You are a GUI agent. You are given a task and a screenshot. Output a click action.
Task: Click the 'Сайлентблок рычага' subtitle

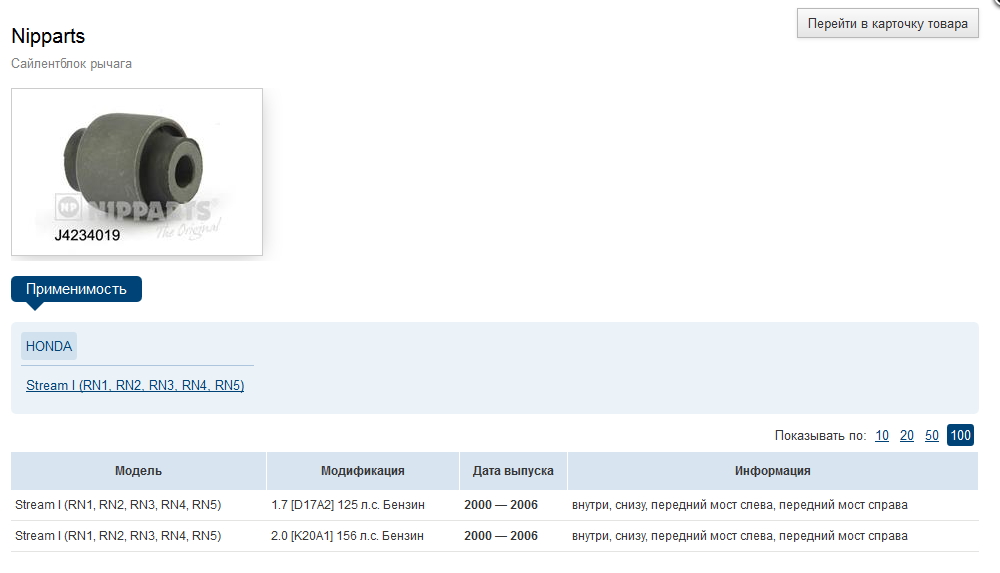71,64
